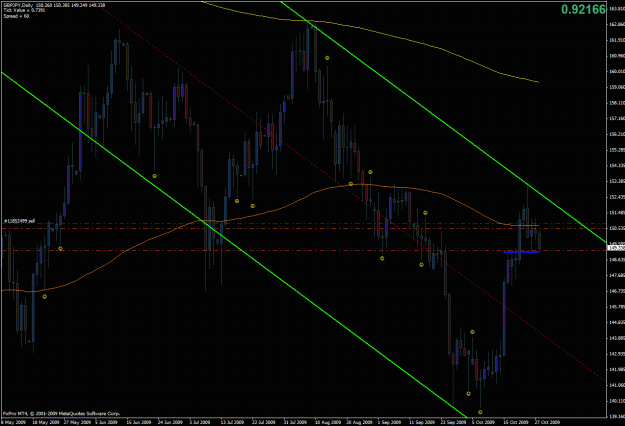Viewport: 625px width, 426px height.
Task: Click the Tick Value = 0.7391 text
Action: click(24, 10)
